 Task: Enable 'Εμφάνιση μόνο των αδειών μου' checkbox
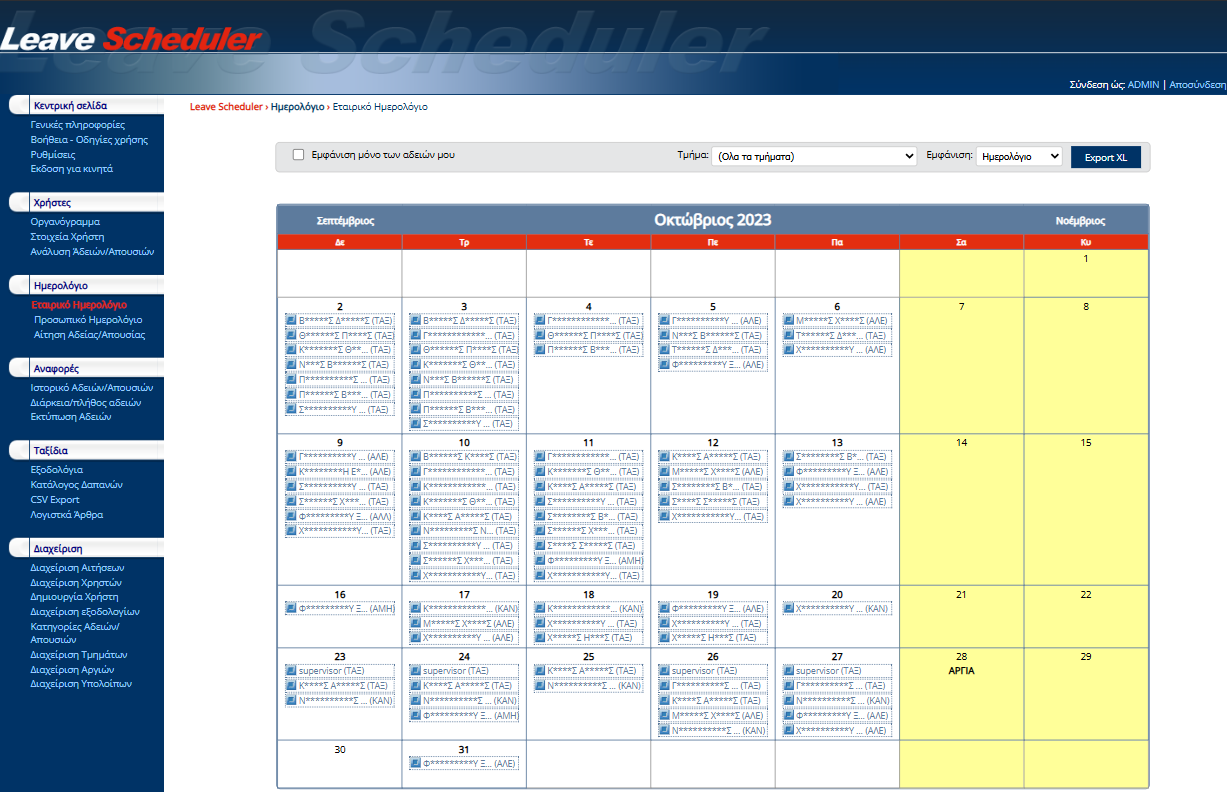point(298,155)
